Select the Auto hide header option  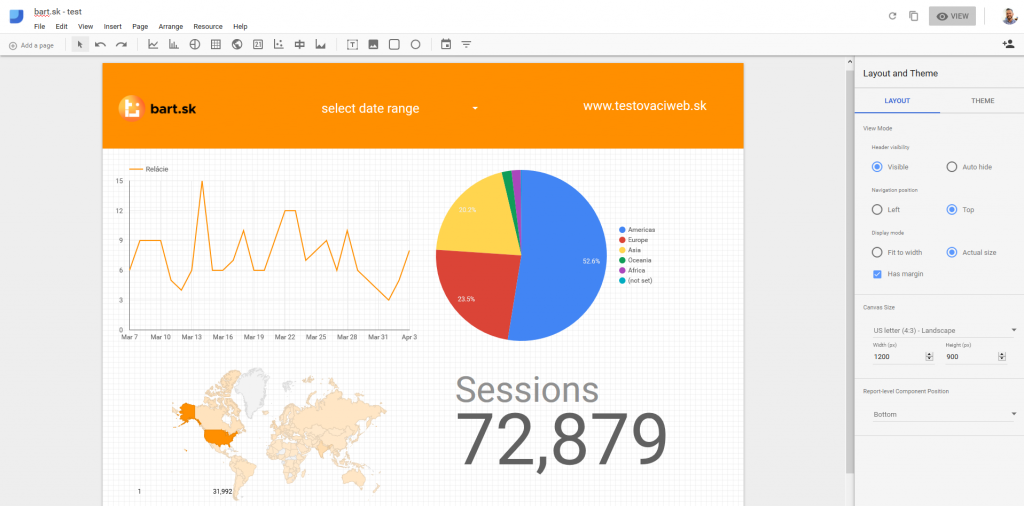952,167
